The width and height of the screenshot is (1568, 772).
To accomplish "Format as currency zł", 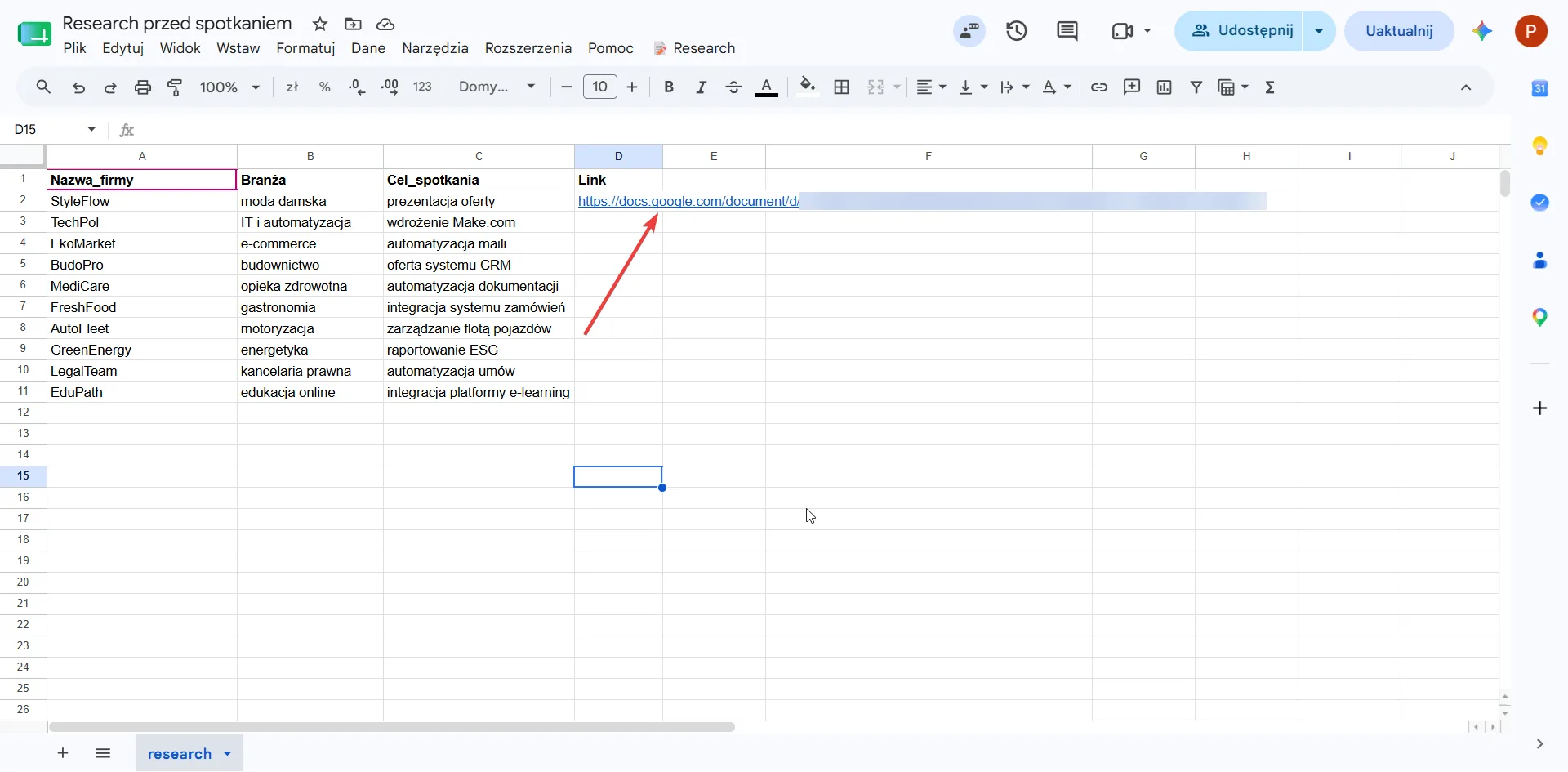I will 292,87.
